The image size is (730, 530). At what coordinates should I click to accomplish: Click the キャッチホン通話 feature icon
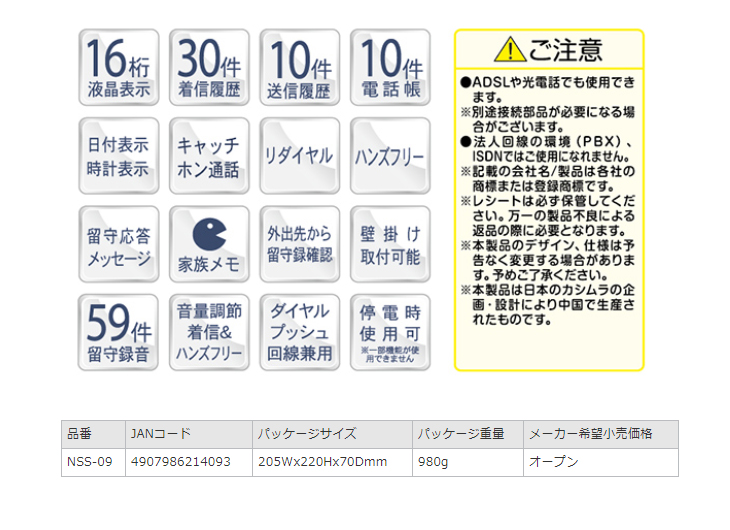(209, 156)
